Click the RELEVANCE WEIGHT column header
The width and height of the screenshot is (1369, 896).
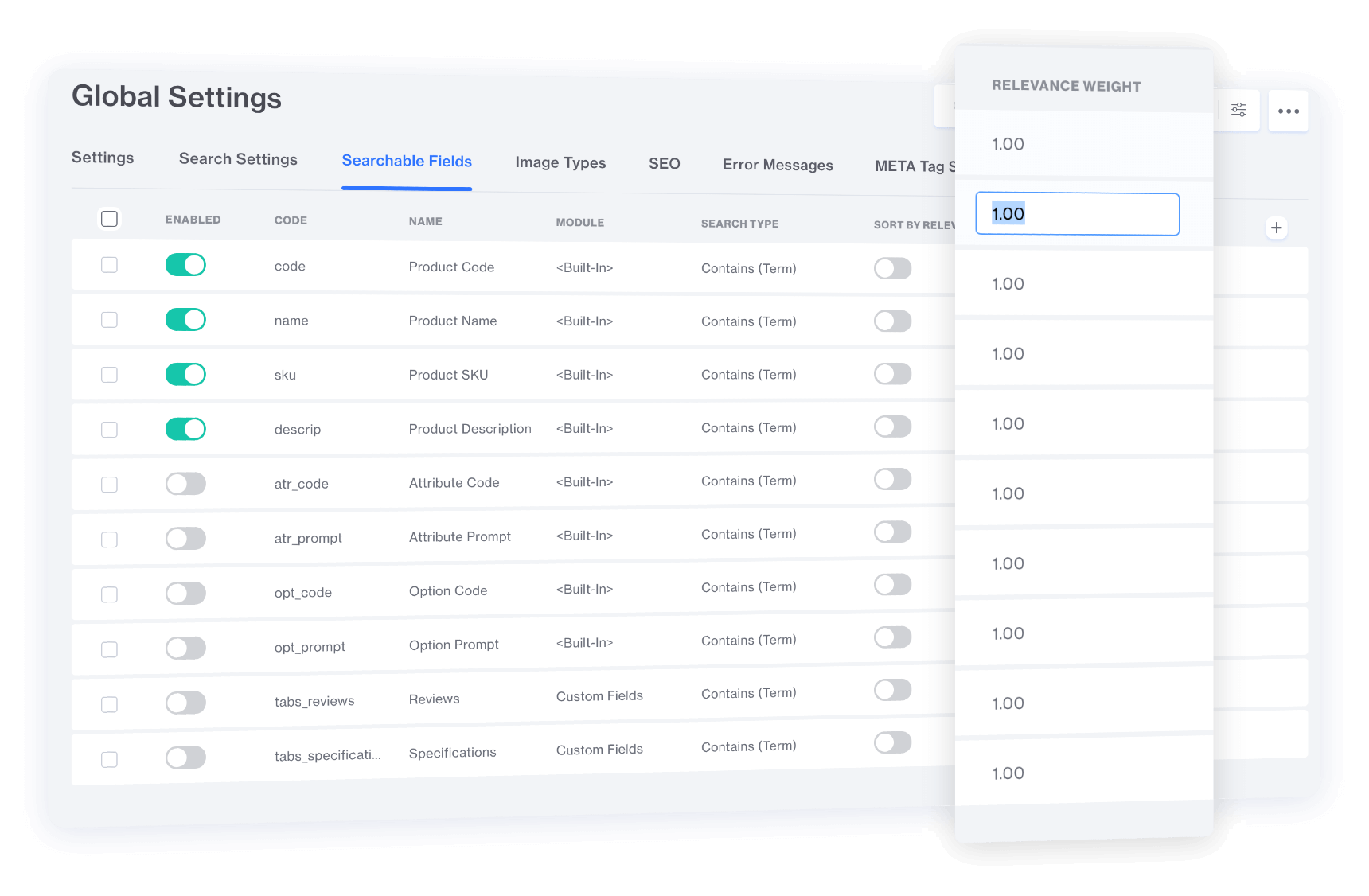pyautogui.click(x=1066, y=86)
